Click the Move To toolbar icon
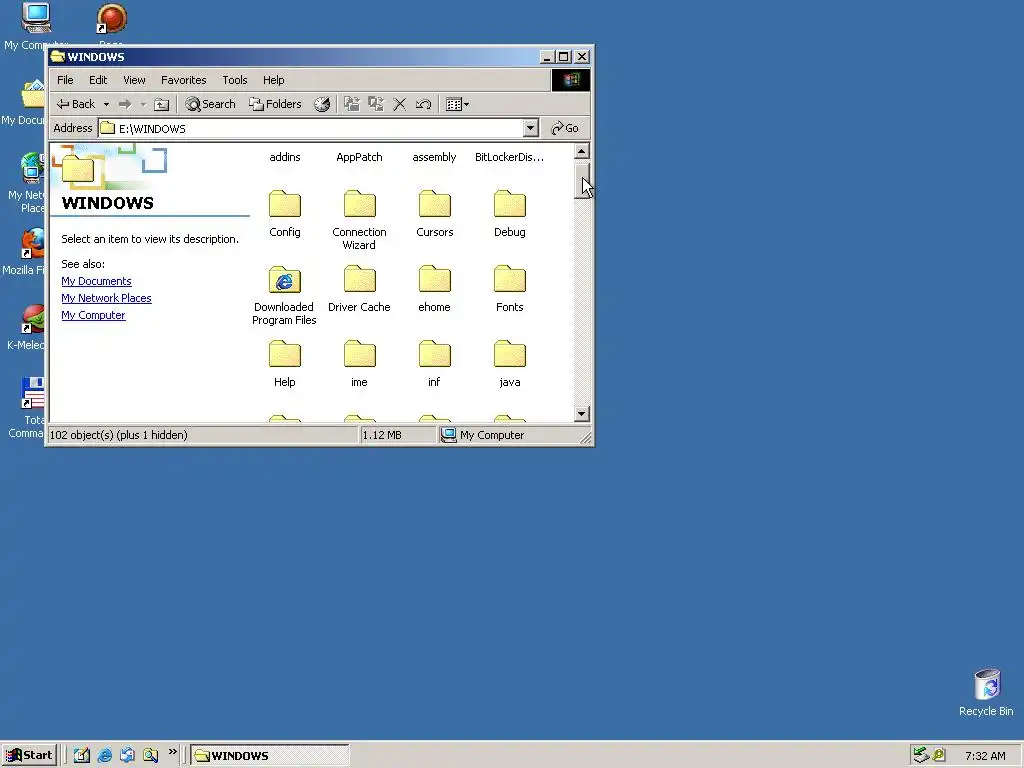The image size is (1024, 768). (352, 104)
